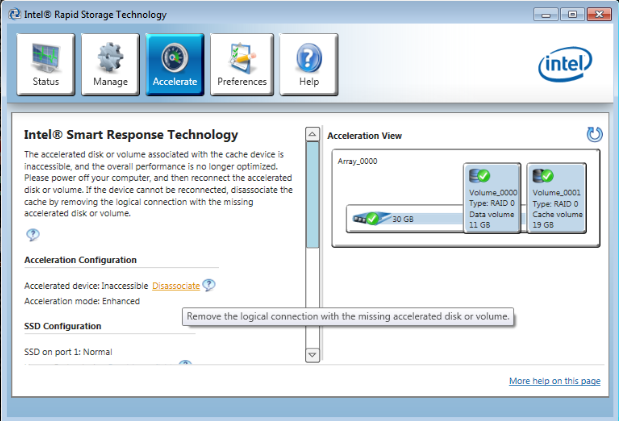This screenshot has width=619, height=421.
Task: Click the vertical scrollbar thumb
Action: (312, 195)
